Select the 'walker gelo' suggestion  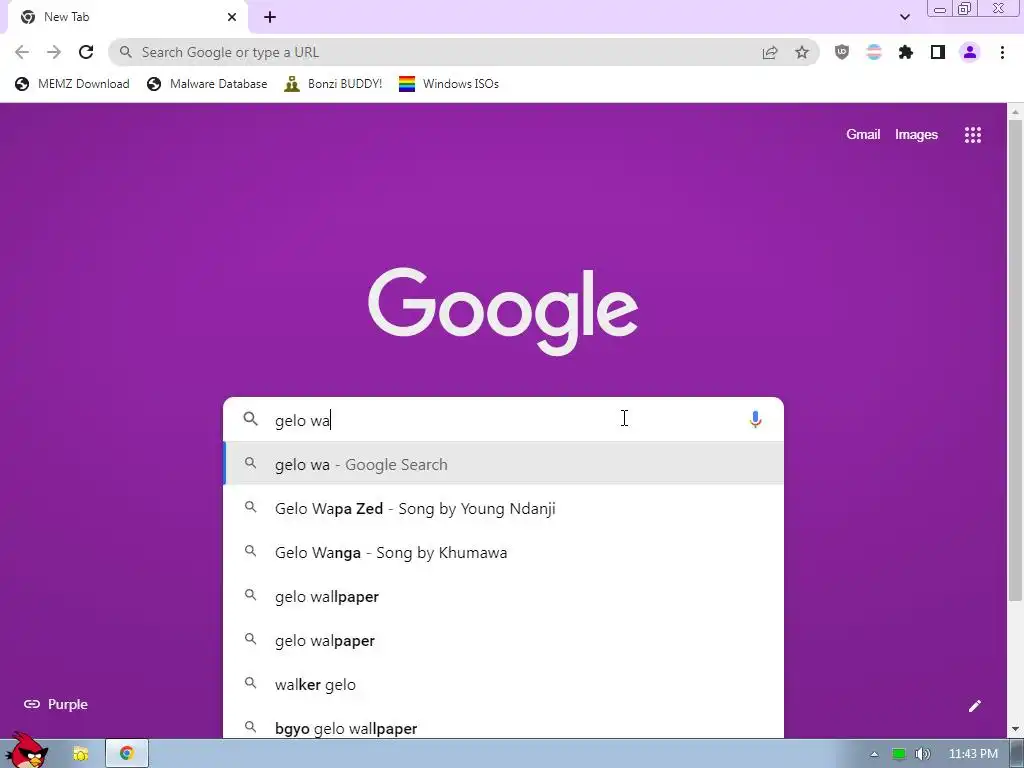point(503,684)
